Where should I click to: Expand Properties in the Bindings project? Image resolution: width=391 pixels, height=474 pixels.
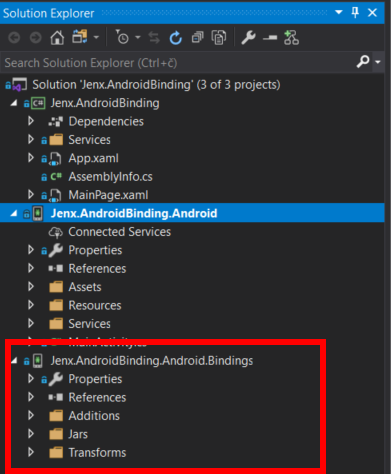click(31, 378)
